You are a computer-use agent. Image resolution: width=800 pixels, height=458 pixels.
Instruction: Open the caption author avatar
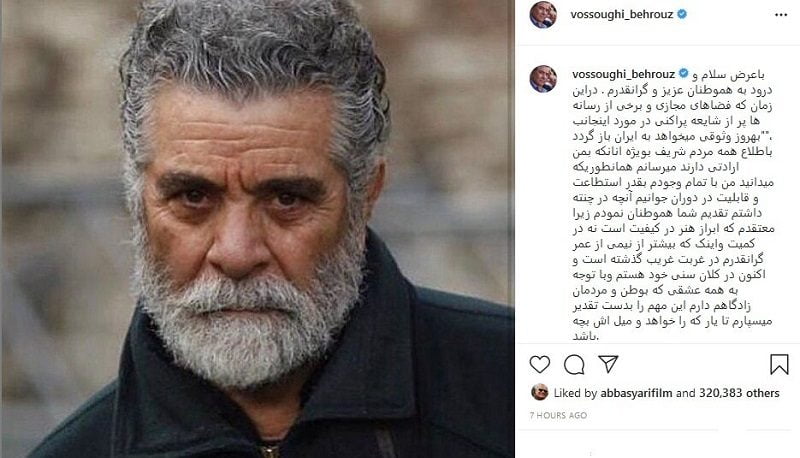[543, 79]
